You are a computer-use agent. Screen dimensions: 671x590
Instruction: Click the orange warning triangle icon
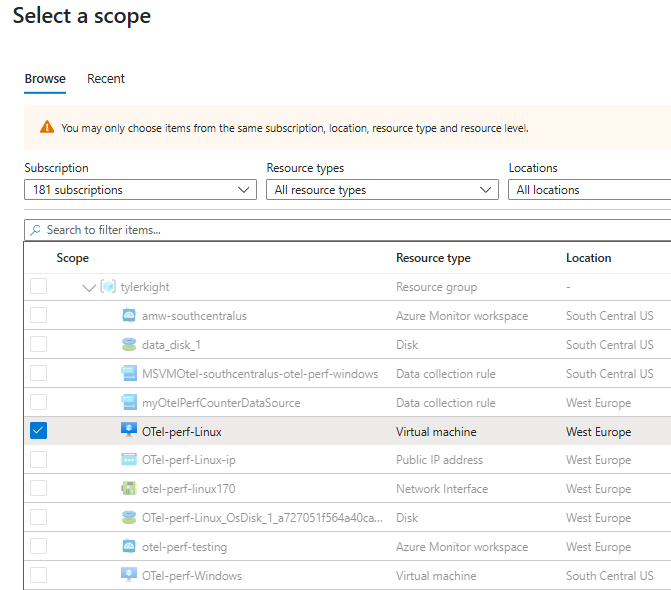(x=47, y=127)
